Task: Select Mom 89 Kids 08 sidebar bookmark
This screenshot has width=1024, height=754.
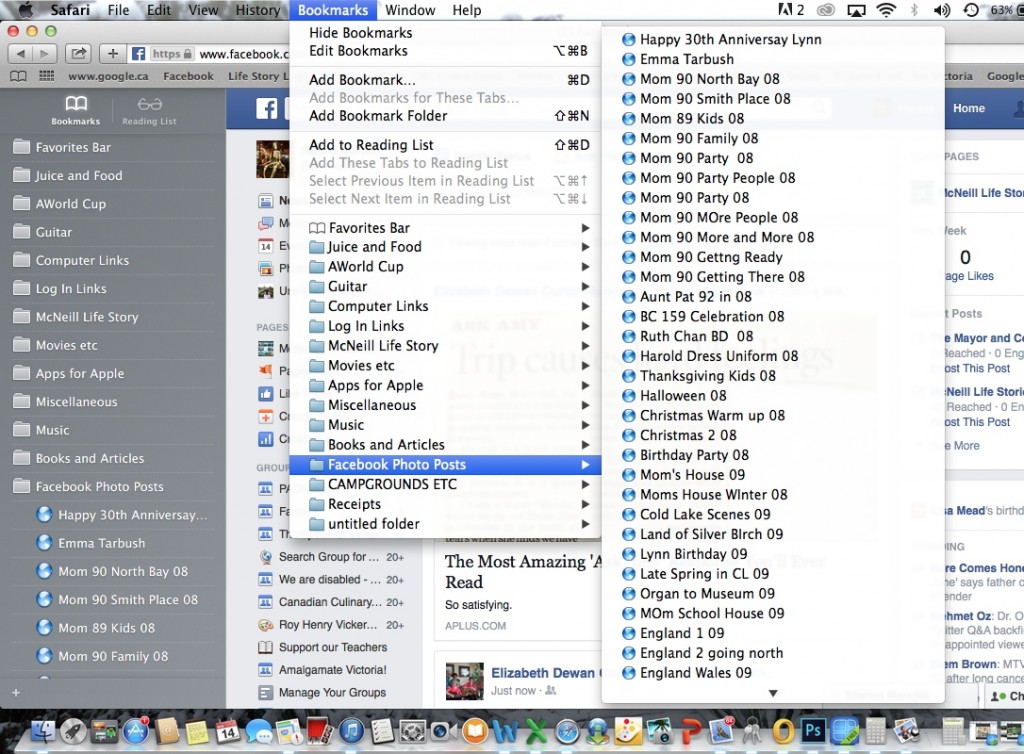Action: (113, 628)
